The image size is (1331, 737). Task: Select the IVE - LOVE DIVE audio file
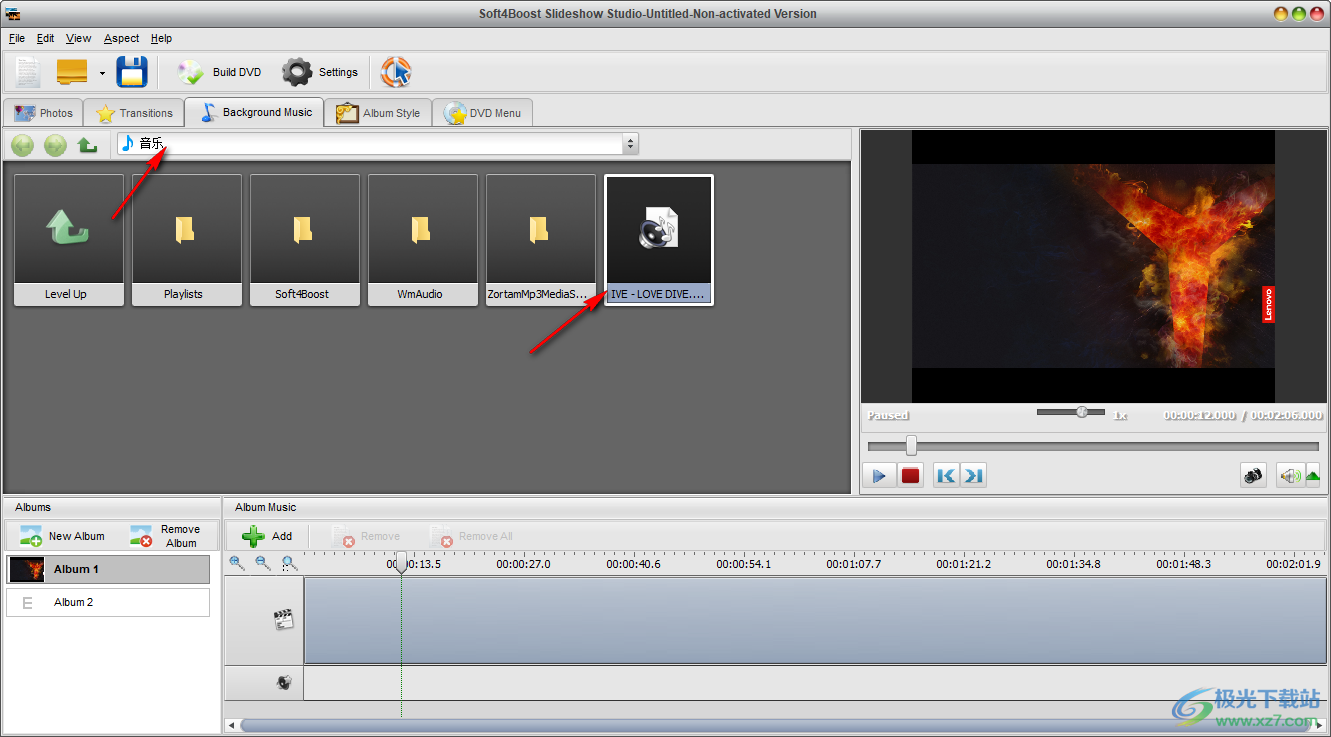pos(659,240)
